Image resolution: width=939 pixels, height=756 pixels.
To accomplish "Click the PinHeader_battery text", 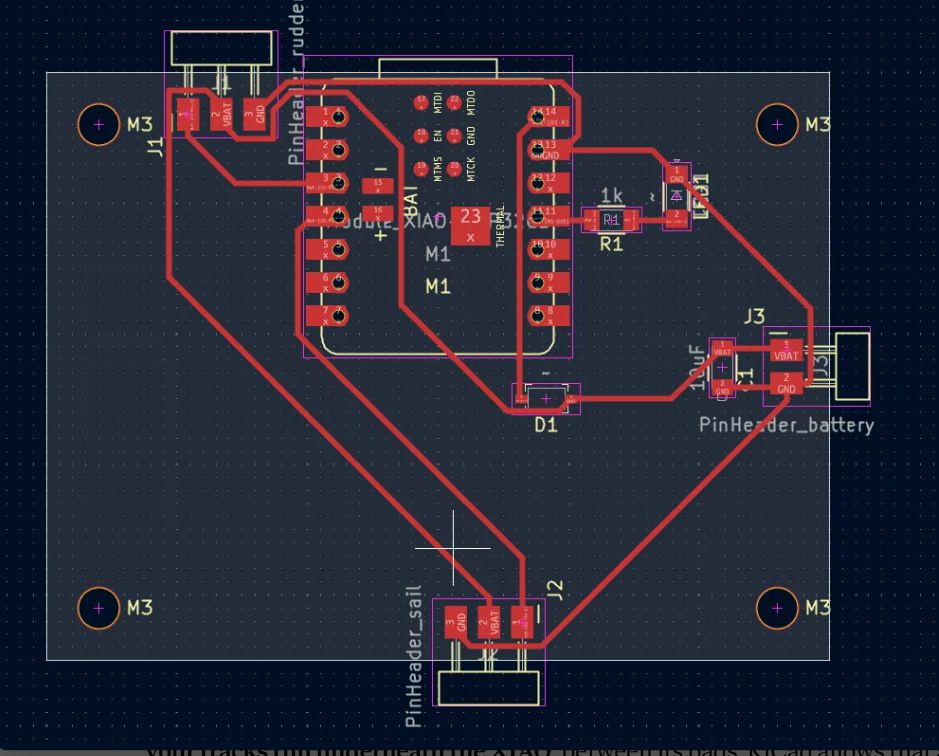I will (786, 425).
